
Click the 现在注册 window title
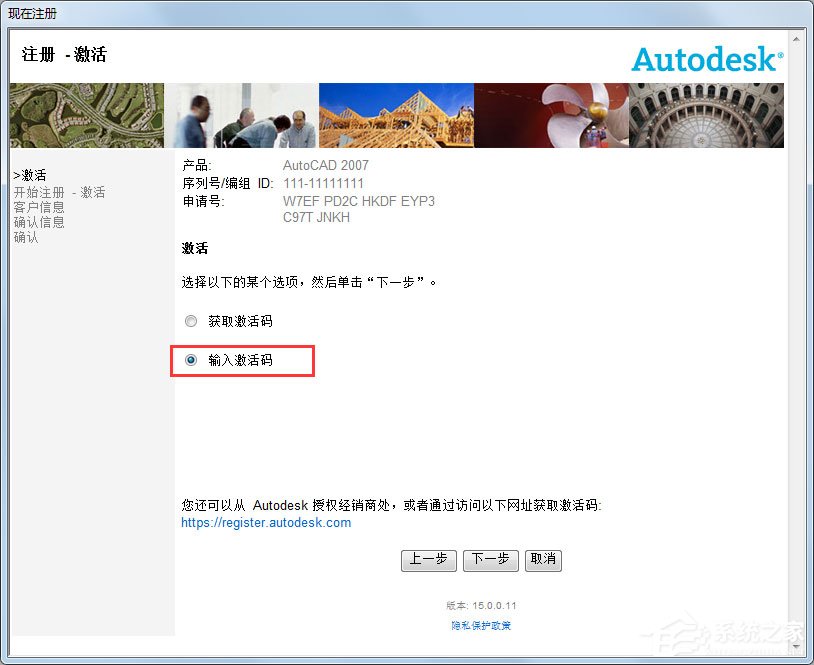(32, 13)
